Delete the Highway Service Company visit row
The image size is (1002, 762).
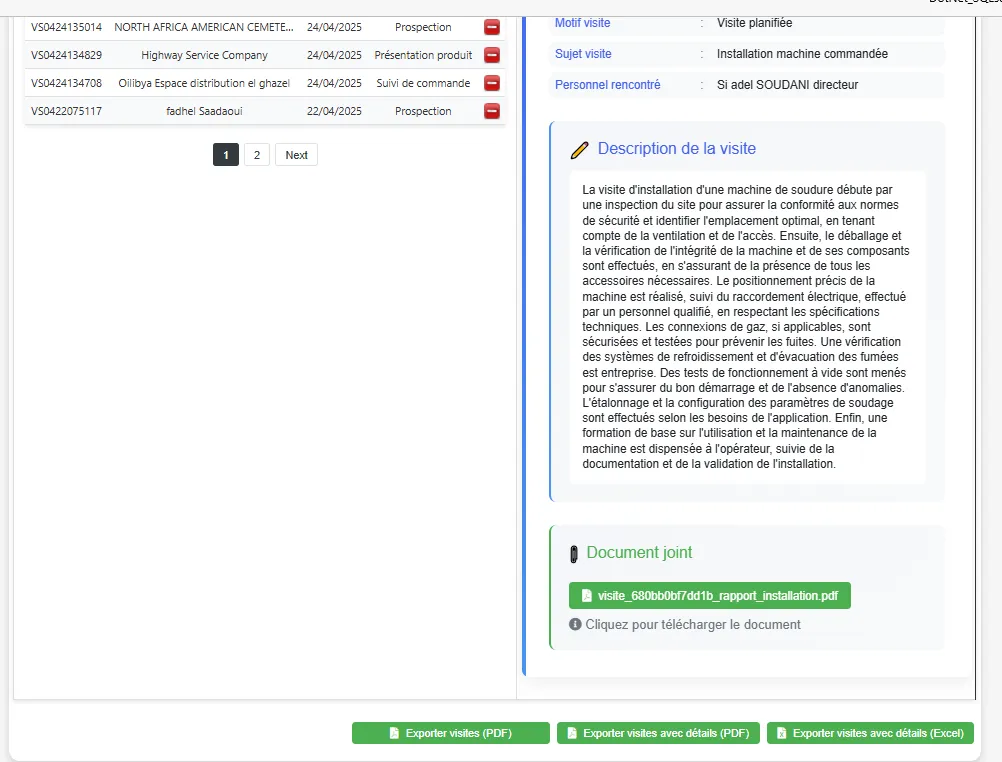[x=491, y=55]
